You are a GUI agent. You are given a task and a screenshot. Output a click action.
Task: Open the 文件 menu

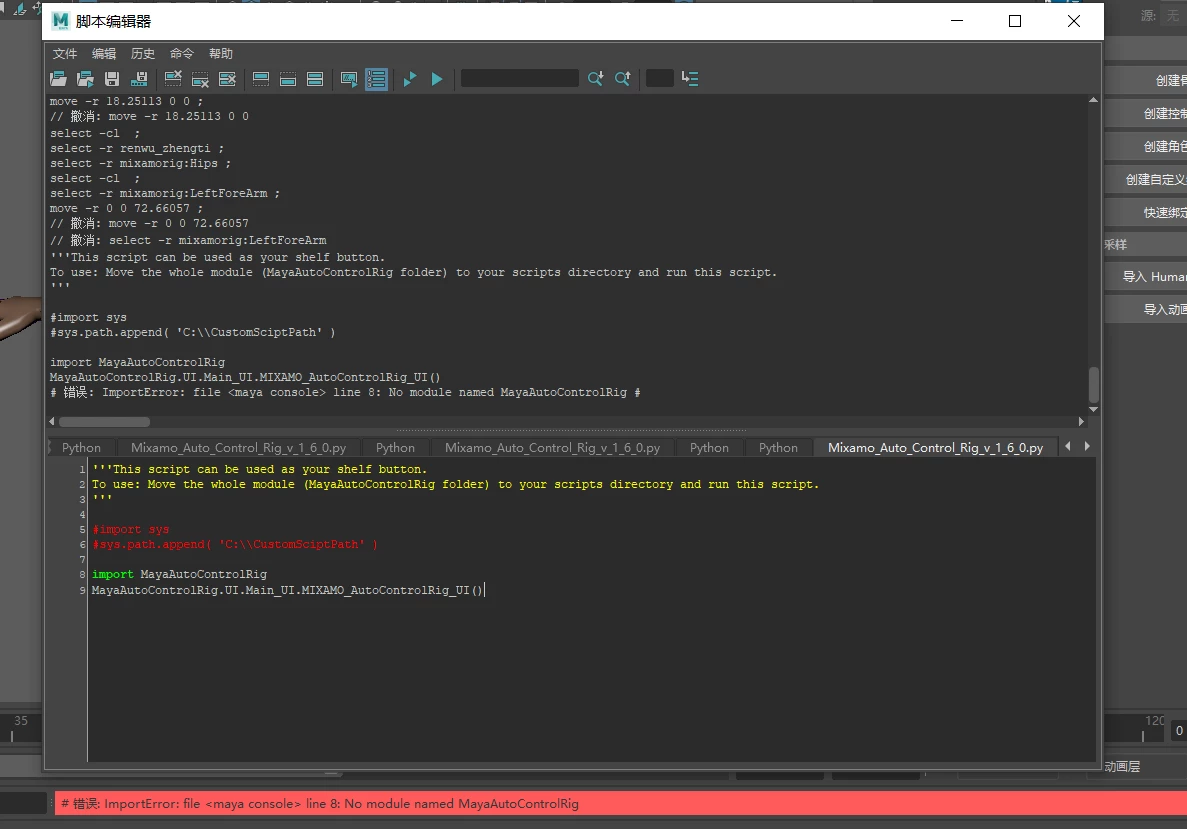65,53
